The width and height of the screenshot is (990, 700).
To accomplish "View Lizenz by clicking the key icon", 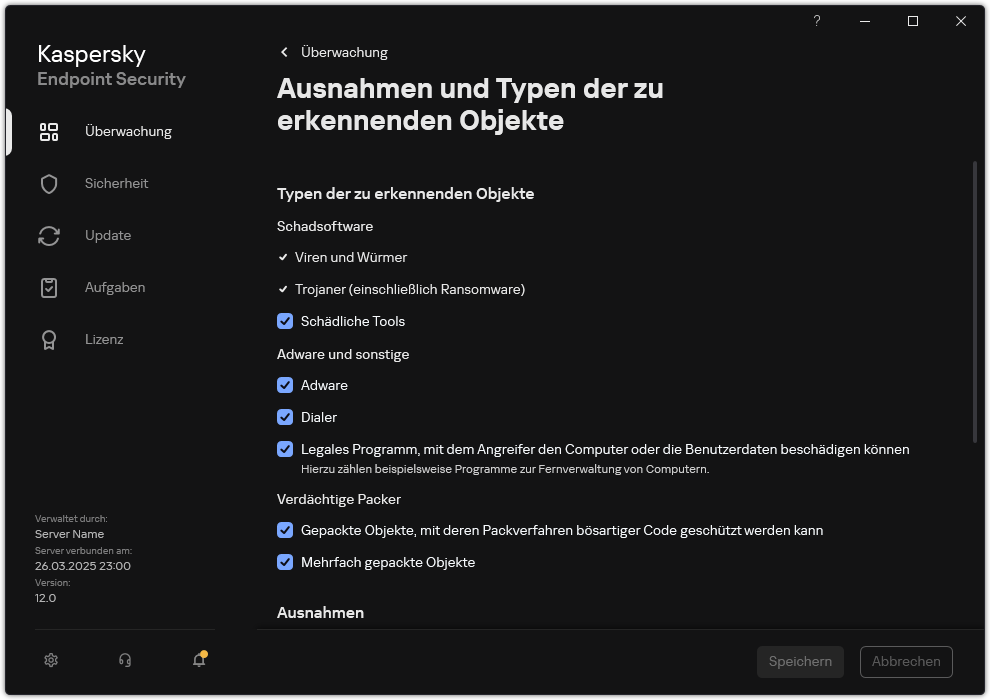I will 49,339.
